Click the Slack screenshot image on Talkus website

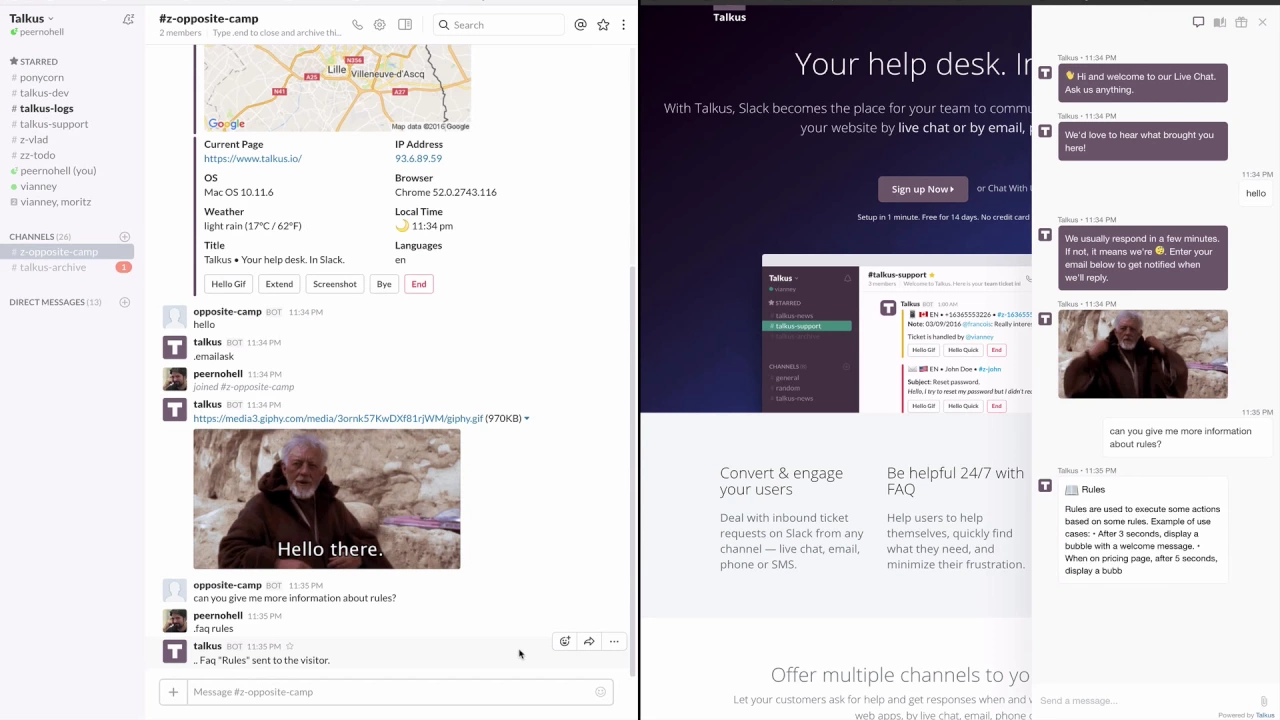896,334
